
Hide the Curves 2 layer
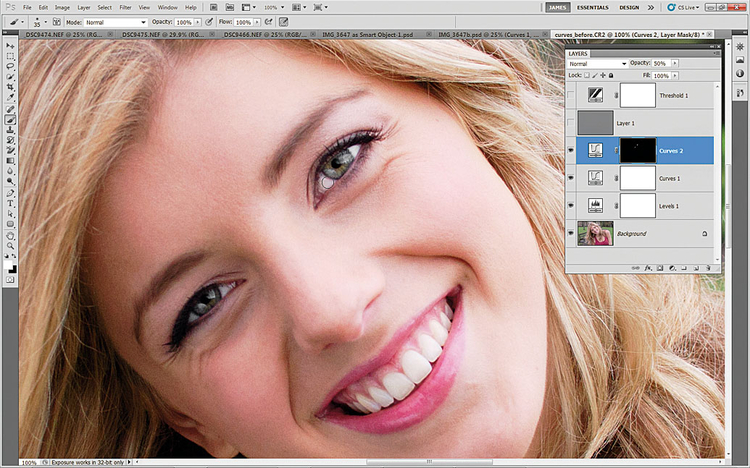(x=571, y=151)
